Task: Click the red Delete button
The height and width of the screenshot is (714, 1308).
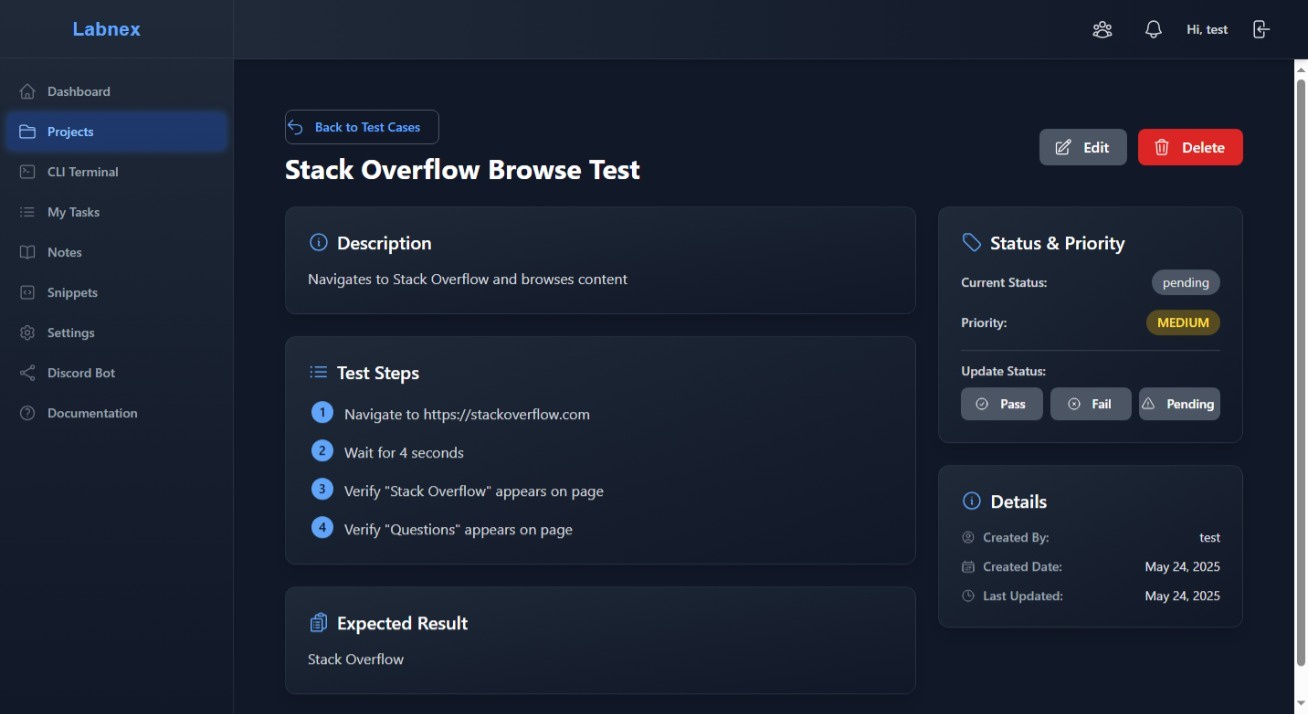Action: point(1190,147)
